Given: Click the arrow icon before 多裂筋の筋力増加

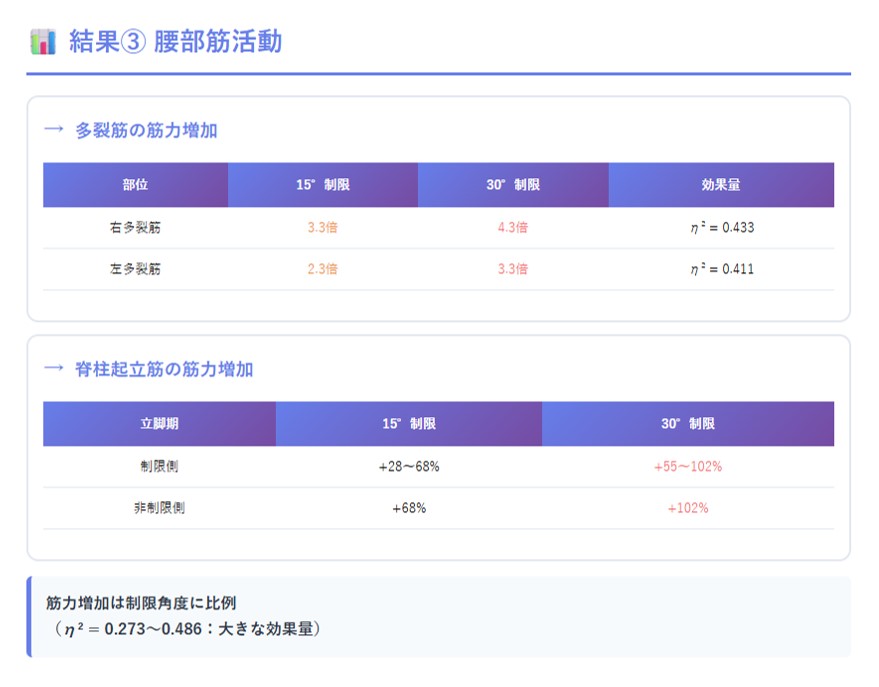Looking at the screenshot, I should click(54, 130).
